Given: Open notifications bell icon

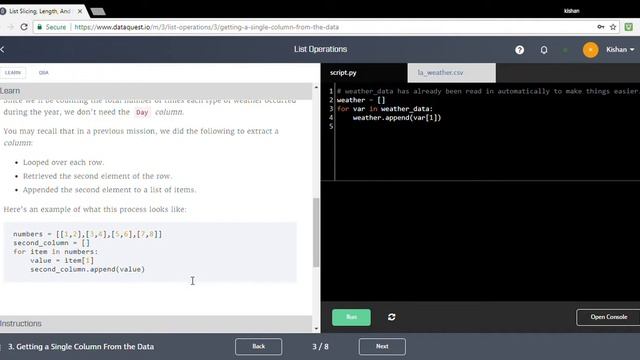Looking at the screenshot, I should point(544,50).
